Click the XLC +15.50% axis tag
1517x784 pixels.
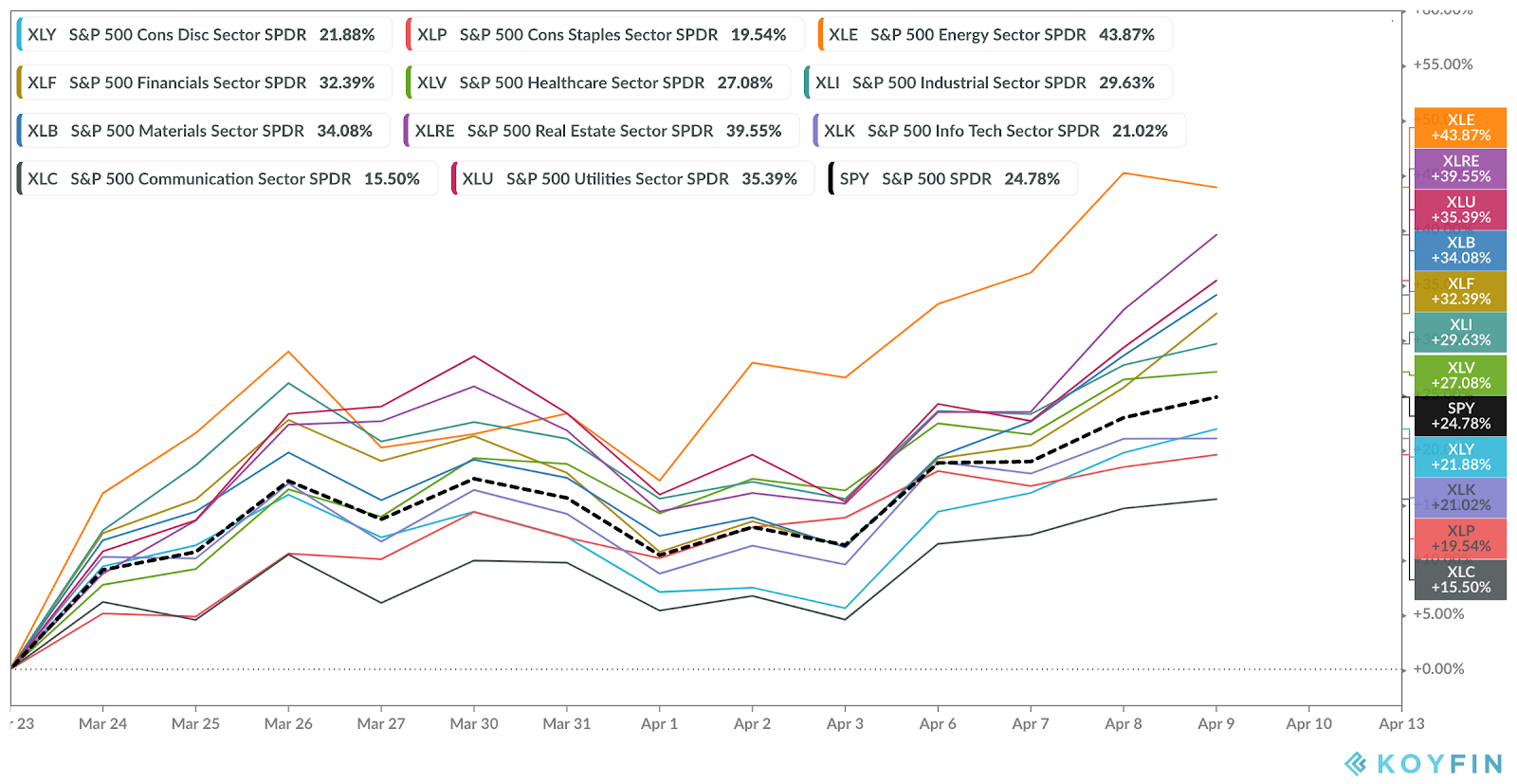coord(1460,579)
